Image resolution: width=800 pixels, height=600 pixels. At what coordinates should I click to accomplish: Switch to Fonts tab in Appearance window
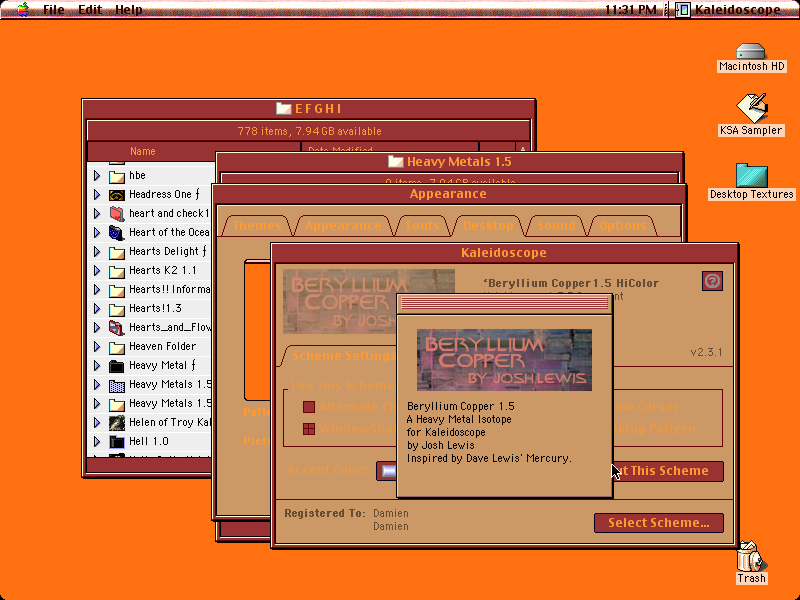(422, 226)
